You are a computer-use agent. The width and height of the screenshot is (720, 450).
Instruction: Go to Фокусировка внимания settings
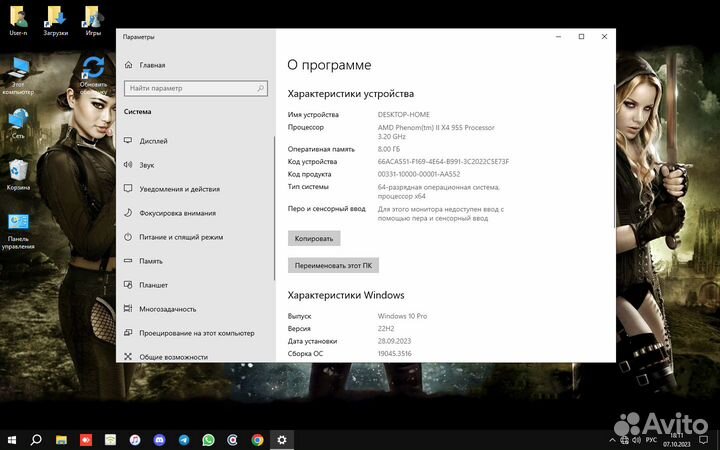click(177, 213)
